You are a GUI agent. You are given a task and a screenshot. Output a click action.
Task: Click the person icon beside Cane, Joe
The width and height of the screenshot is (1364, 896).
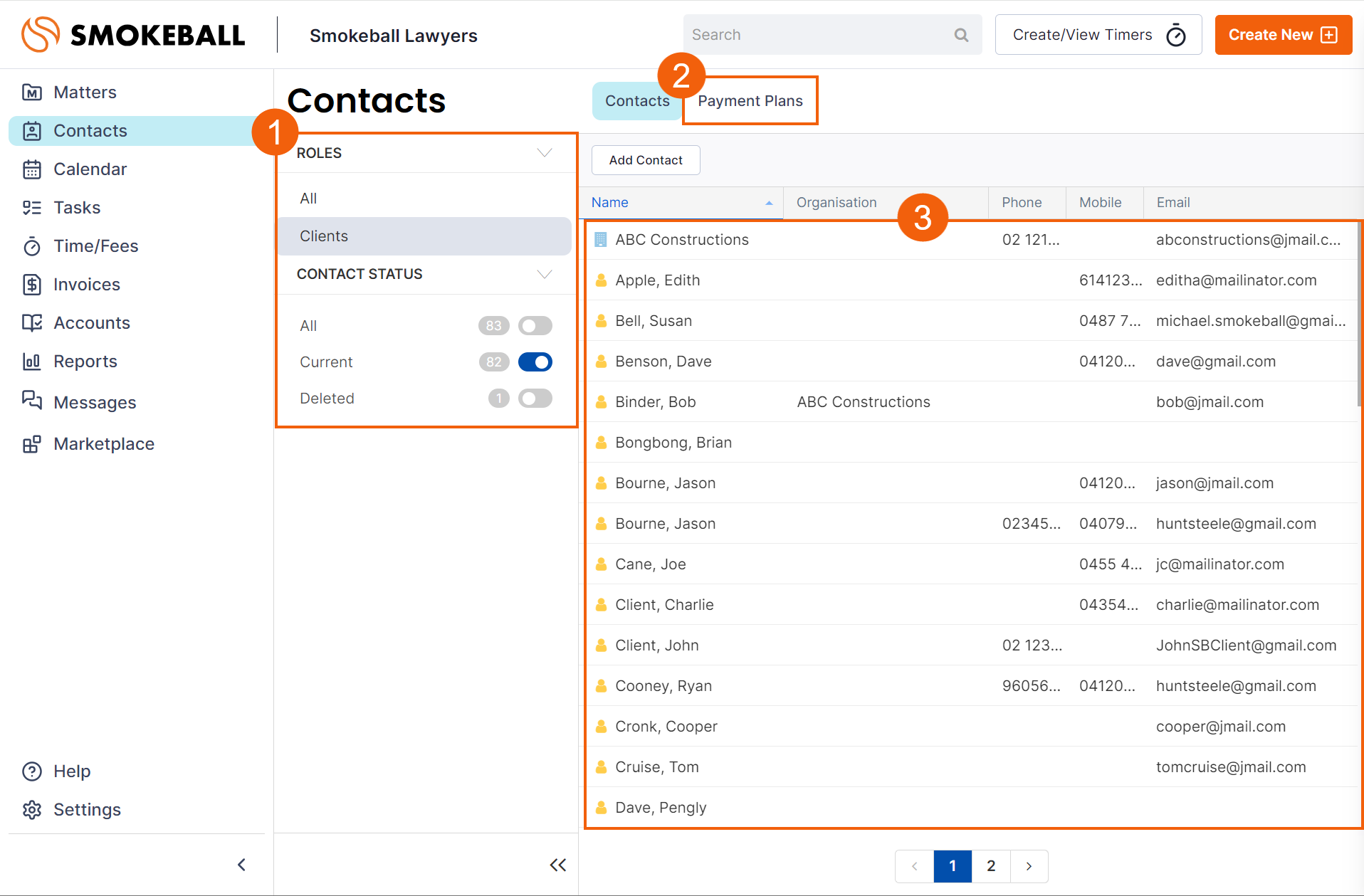601,564
